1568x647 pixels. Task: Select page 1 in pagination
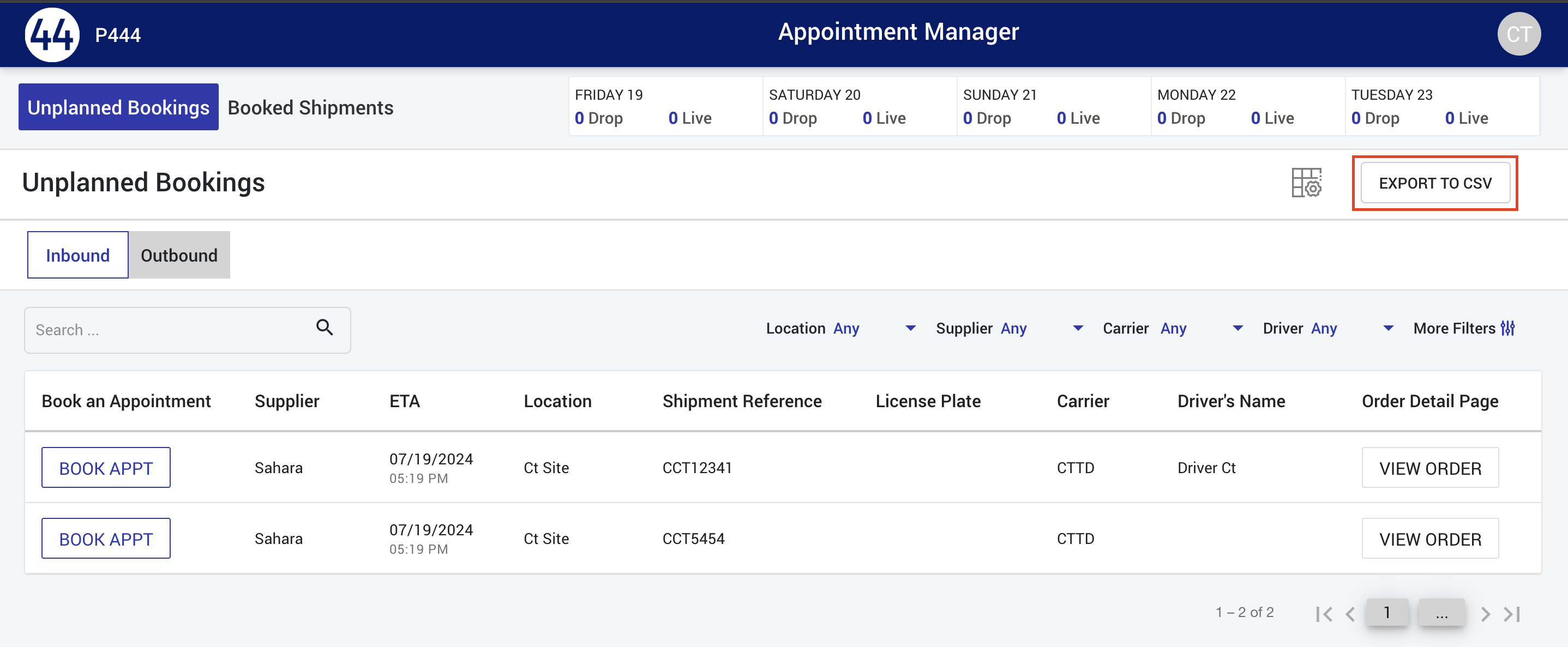[1386, 612]
